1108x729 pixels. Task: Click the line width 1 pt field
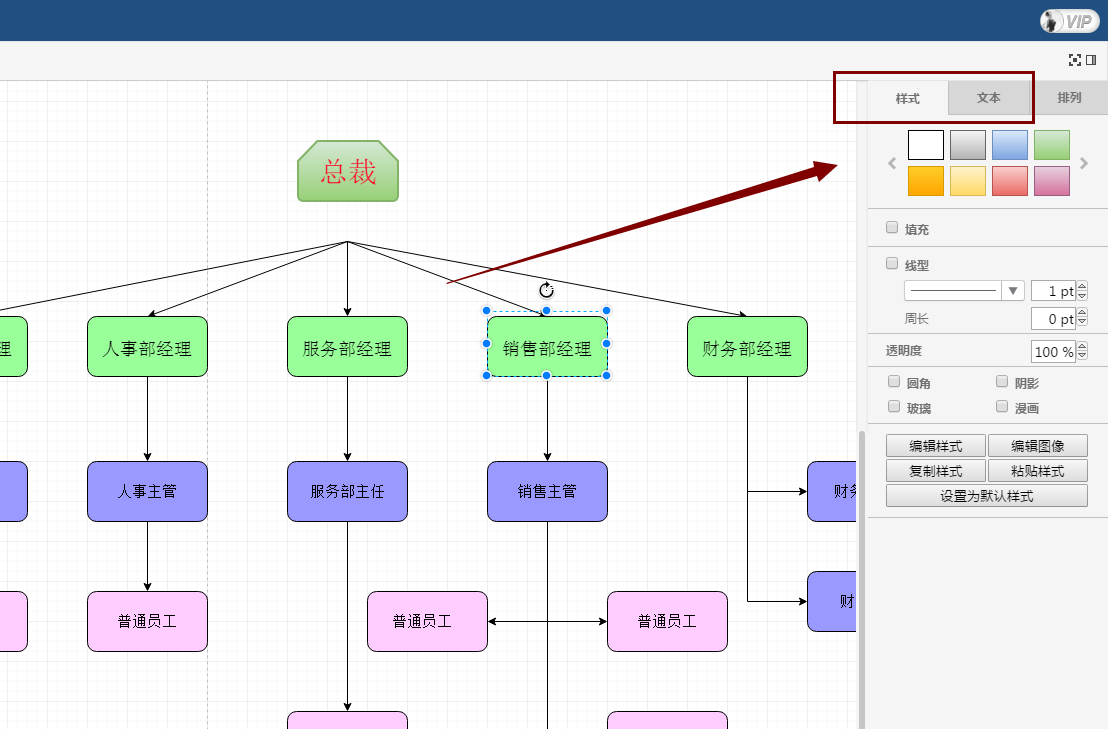1053,291
